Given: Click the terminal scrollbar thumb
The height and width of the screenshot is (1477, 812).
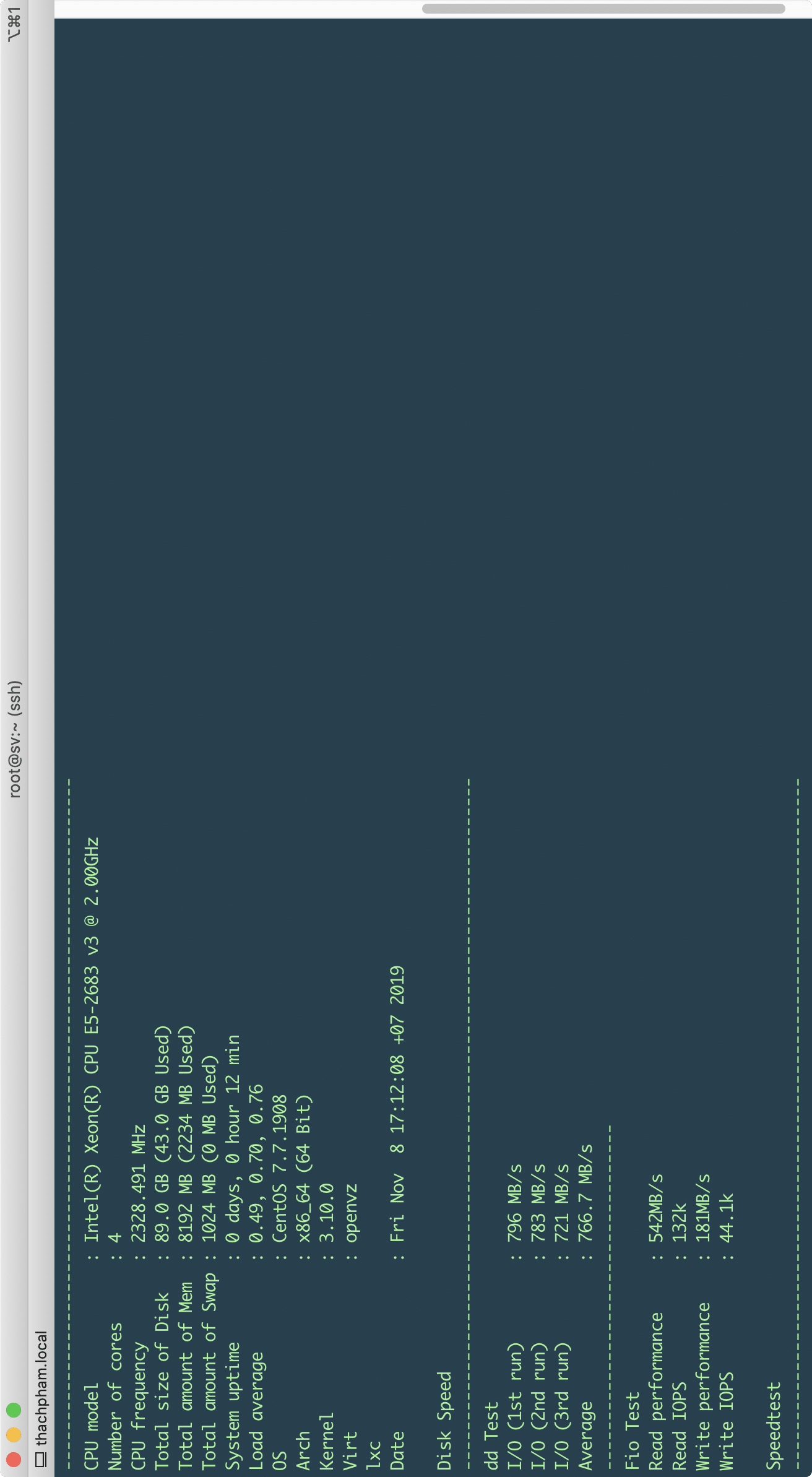Looking at the screenshot, I should tap(603, 9).
